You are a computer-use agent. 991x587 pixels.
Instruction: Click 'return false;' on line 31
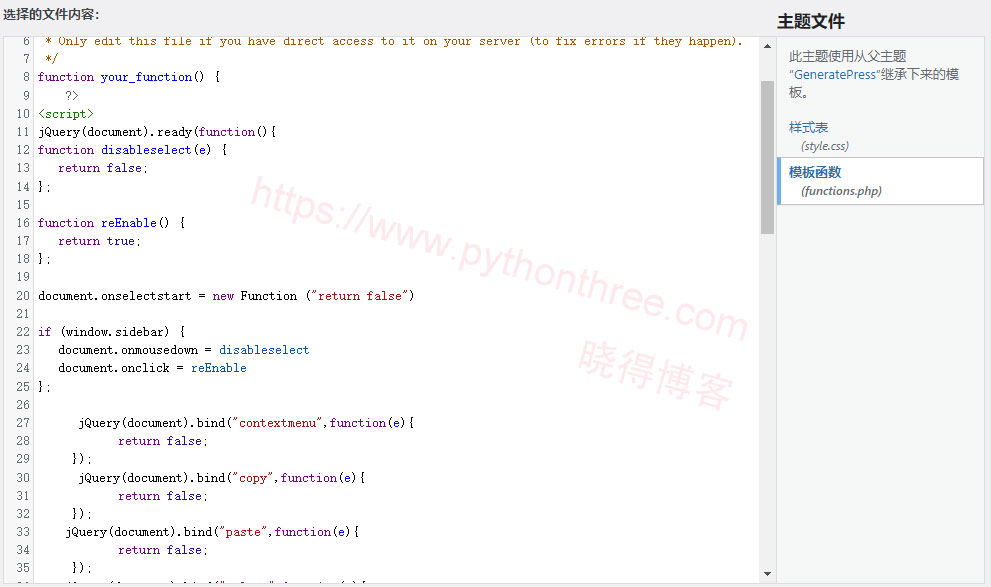(x=162, y=496)
